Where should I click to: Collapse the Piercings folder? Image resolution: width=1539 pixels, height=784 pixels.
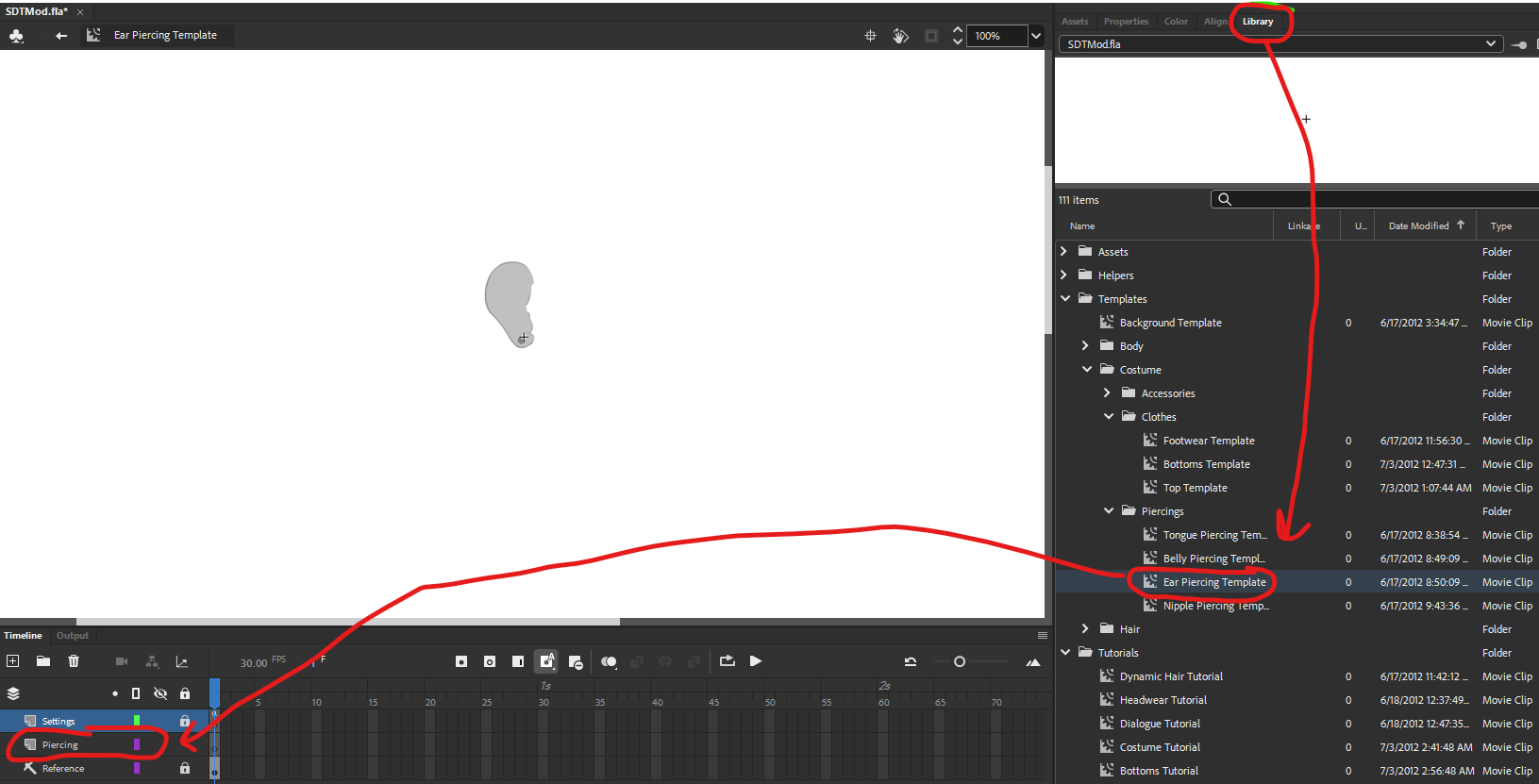1109,510
